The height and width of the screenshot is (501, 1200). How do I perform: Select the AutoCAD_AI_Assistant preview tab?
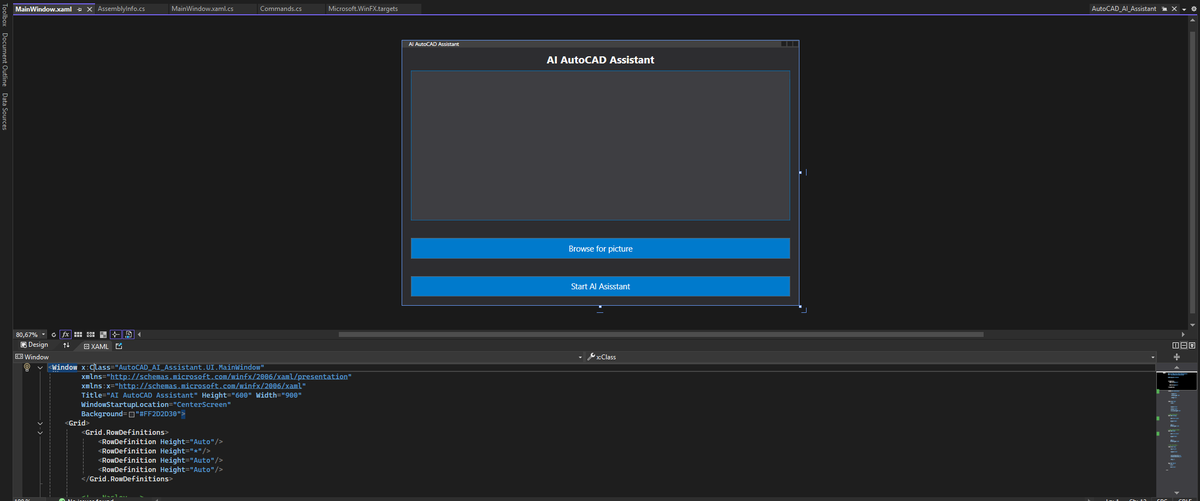tap(1124, 8)
